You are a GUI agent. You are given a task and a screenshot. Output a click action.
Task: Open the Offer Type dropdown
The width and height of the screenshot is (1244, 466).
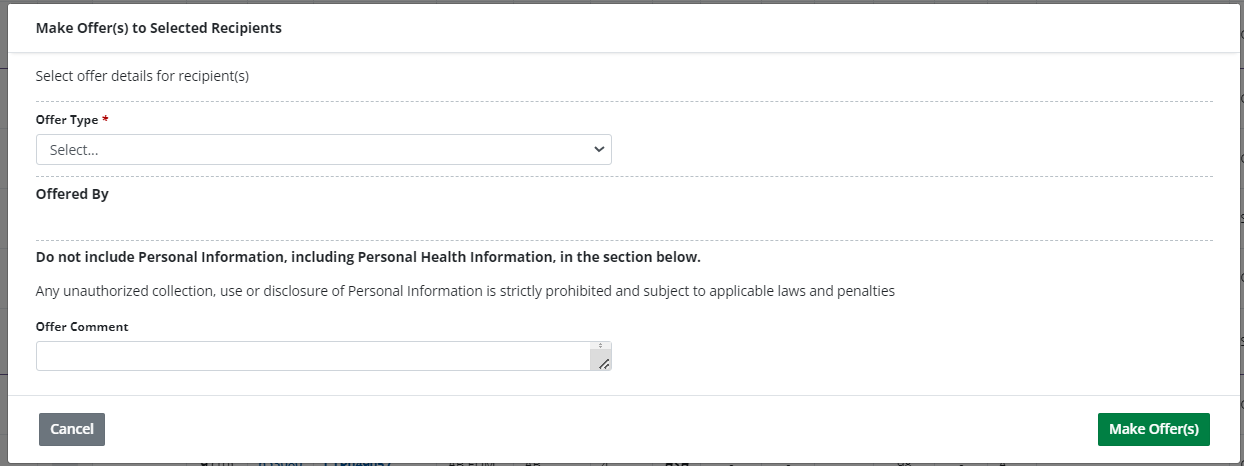(323, 150)
